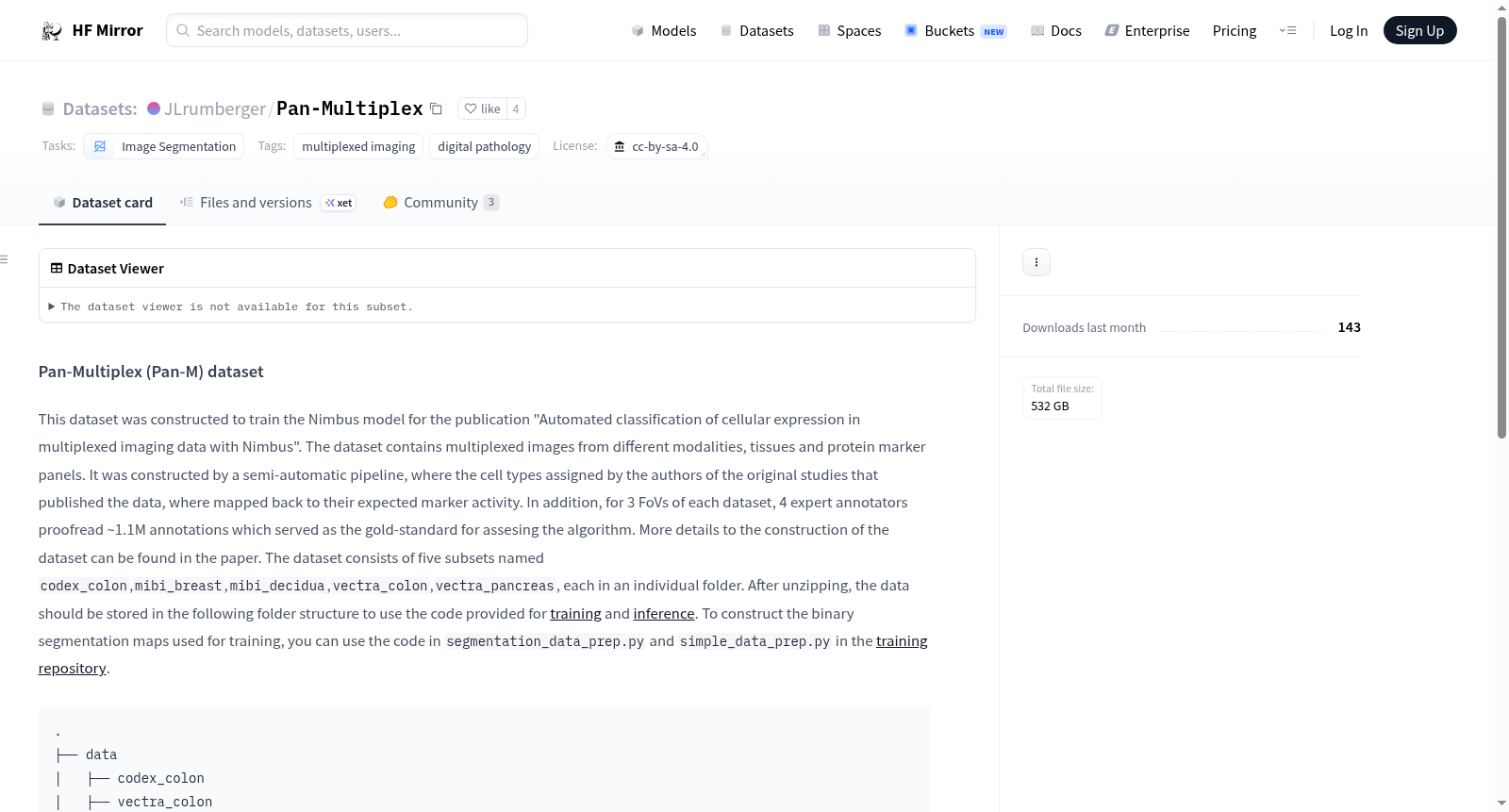Viewport: 1509px width, 812px height.
Task: Click the Datasets database icon in navbar
Action: (x=726, y=30)
